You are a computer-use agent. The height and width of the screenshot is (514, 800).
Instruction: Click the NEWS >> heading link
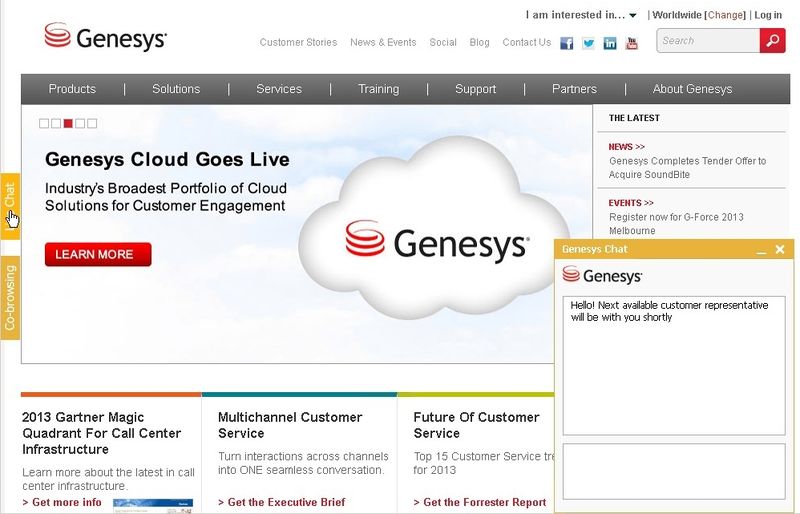[627, 146]
